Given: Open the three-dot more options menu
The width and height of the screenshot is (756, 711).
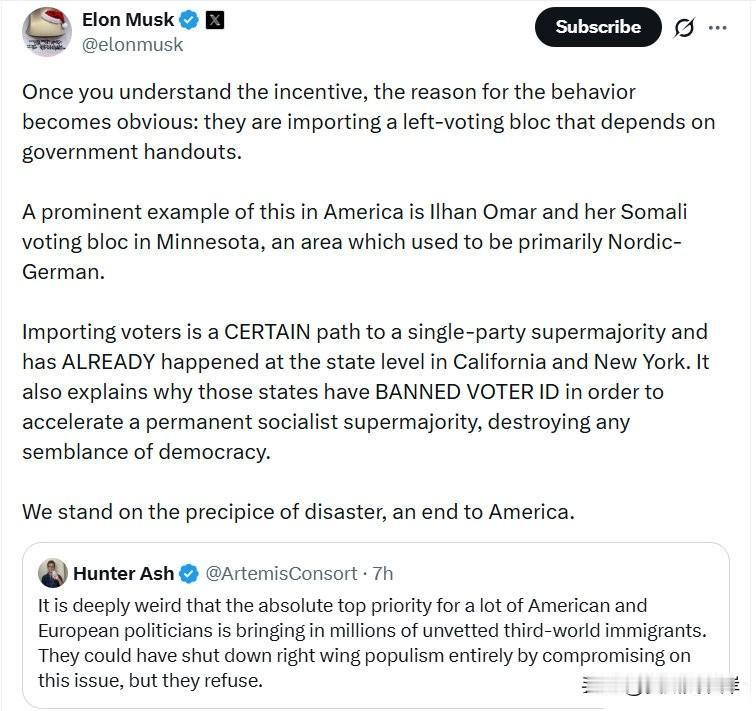Looking at the screenshot, I should (717, 28).
